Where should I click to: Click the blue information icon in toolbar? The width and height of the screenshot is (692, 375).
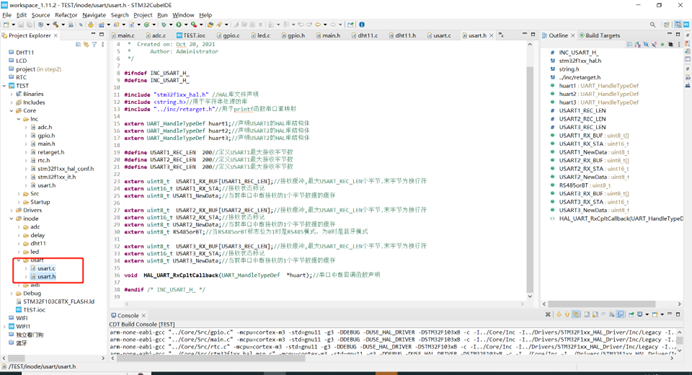coord(362,25)
